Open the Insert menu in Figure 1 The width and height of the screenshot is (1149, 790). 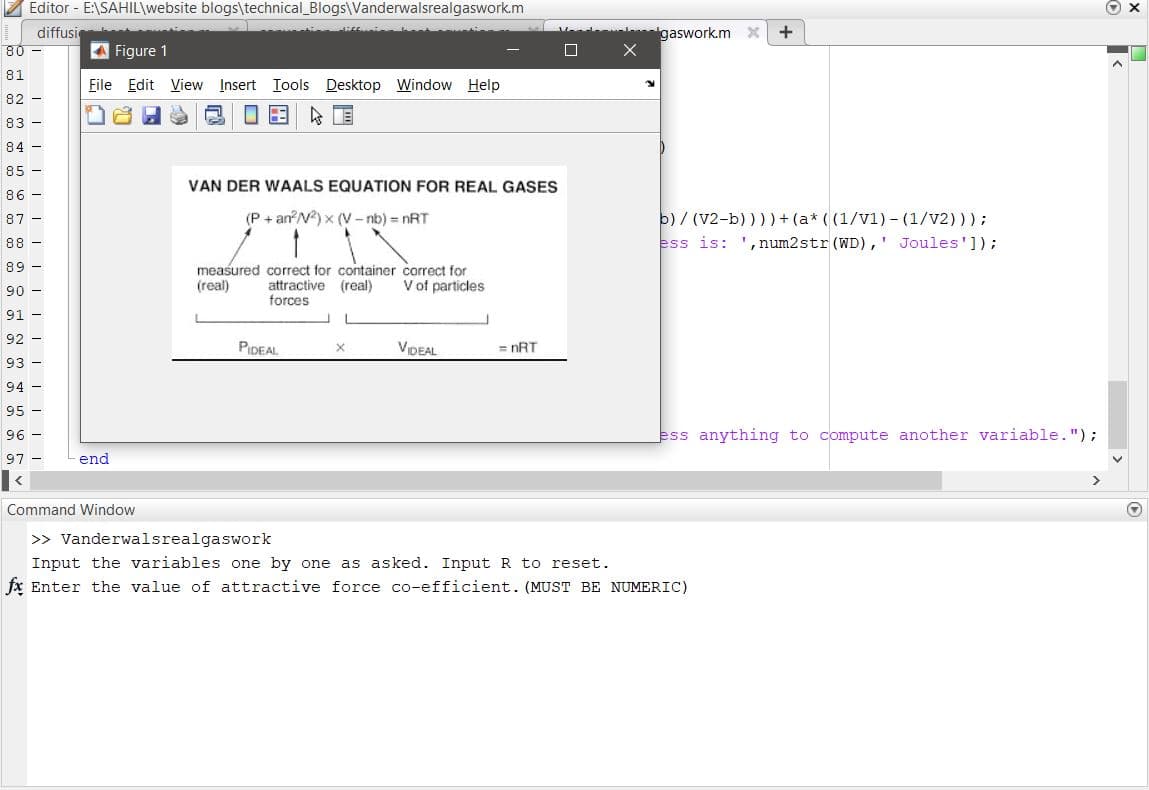238,85
